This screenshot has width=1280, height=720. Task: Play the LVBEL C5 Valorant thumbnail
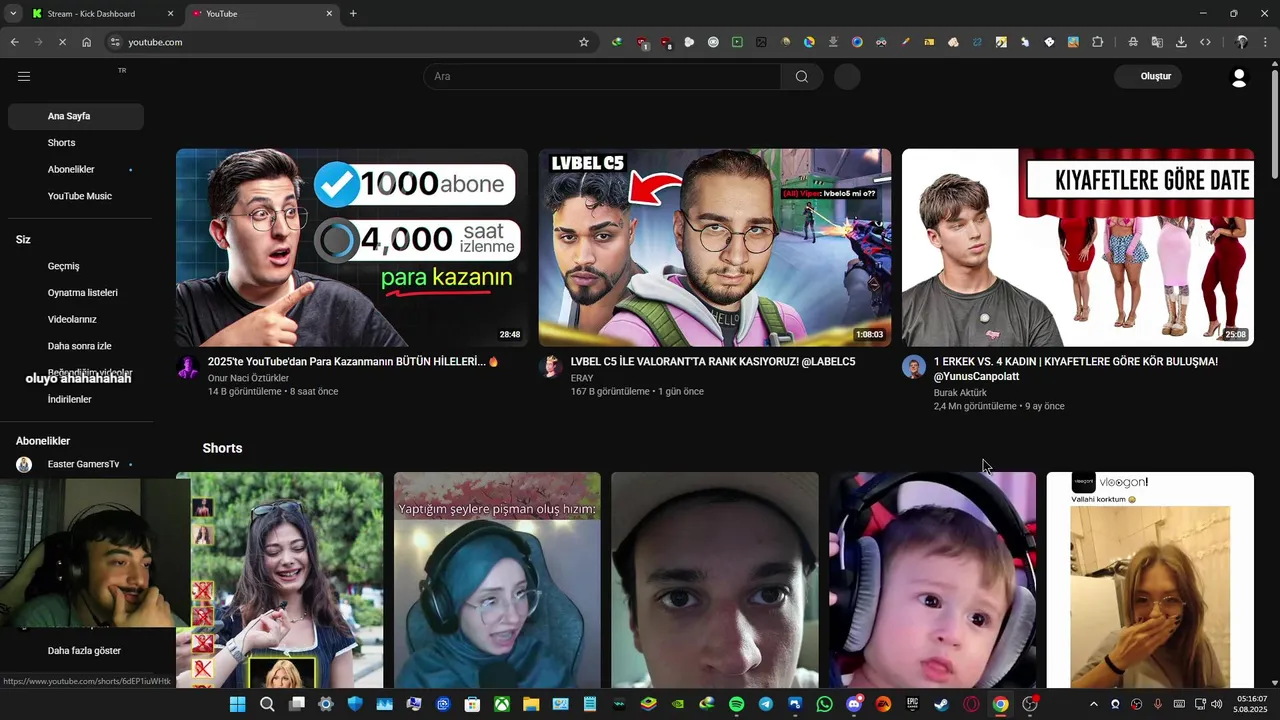coord(715,248)
